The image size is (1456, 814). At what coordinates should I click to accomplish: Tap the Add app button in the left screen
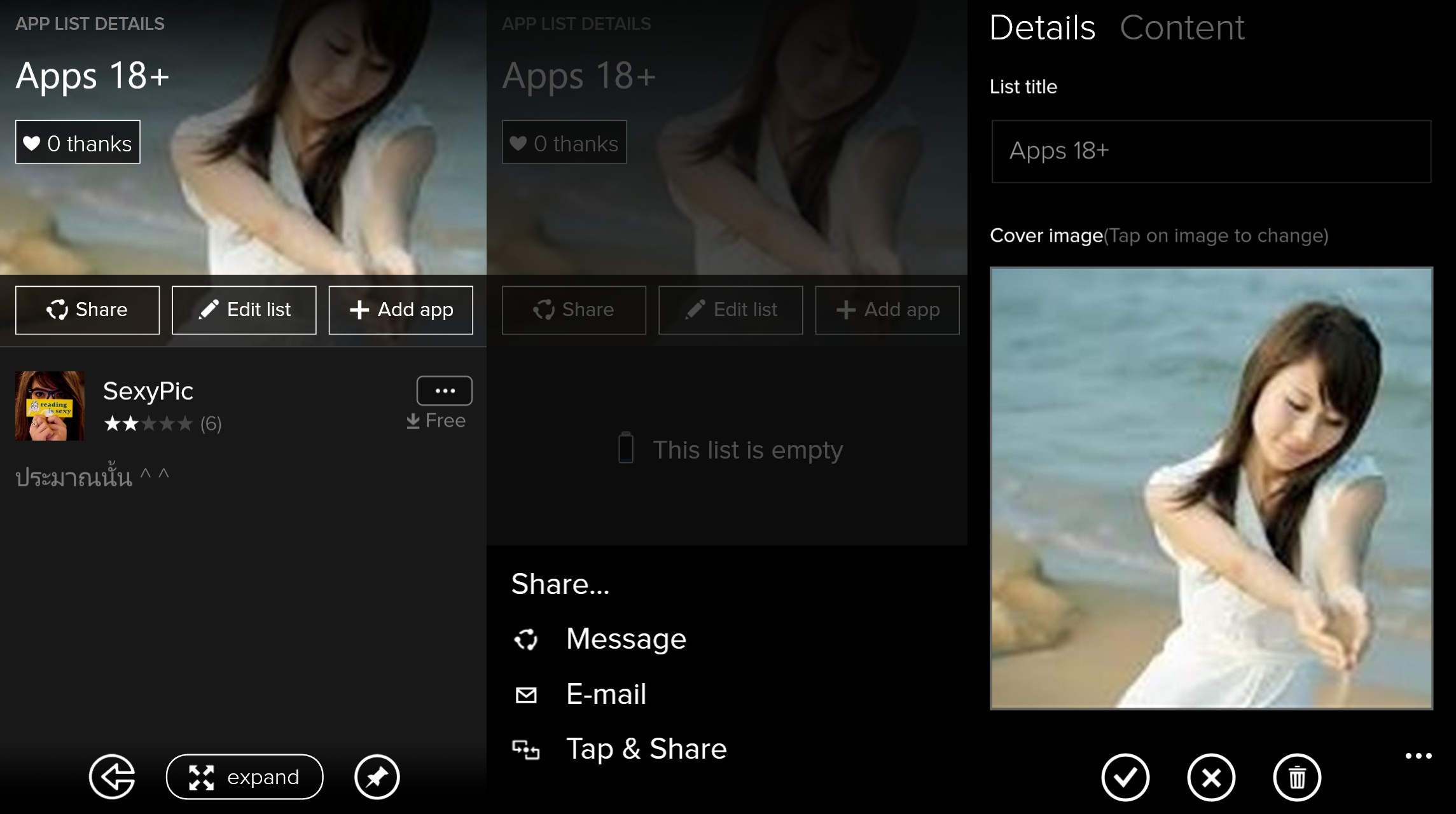tap(401, 310)
